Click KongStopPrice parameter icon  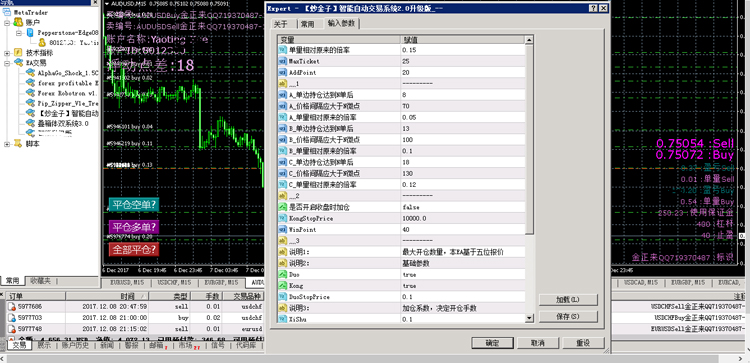pos(282,218)
